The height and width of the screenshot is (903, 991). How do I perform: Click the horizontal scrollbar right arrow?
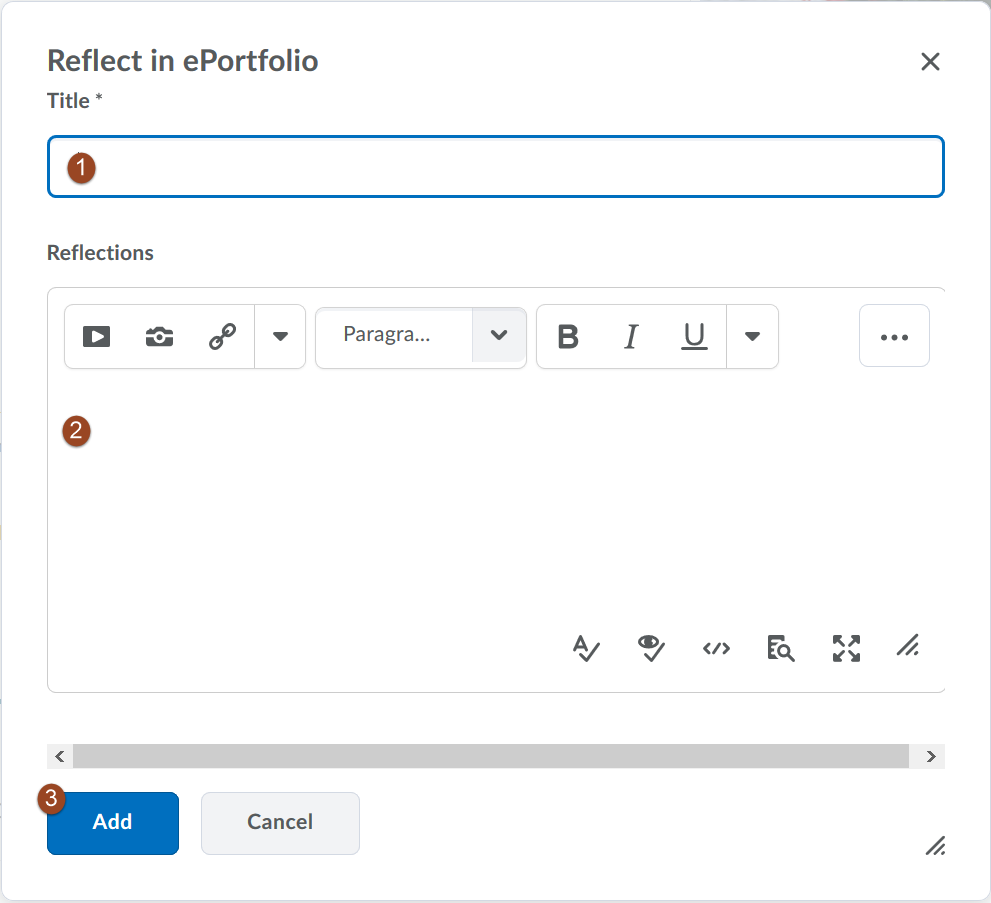(931, 757)
